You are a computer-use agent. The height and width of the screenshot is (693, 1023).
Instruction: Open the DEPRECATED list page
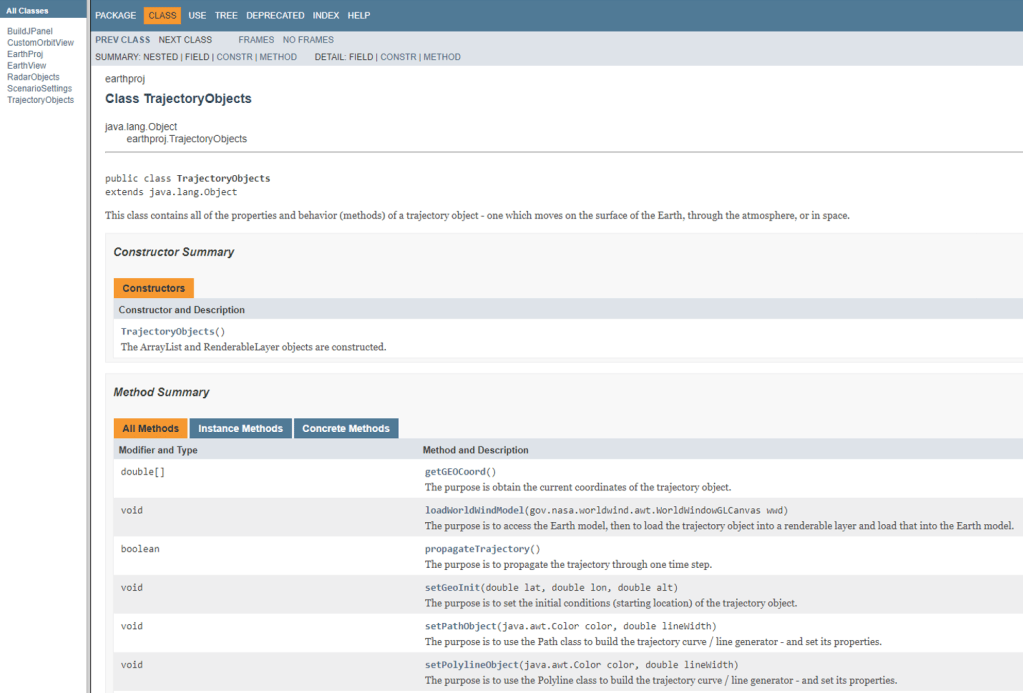275,16
